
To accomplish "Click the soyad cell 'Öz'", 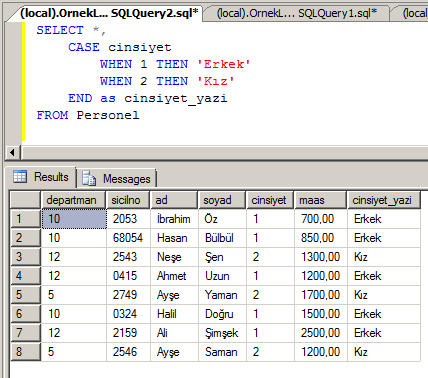I will [x=222, y=219].
